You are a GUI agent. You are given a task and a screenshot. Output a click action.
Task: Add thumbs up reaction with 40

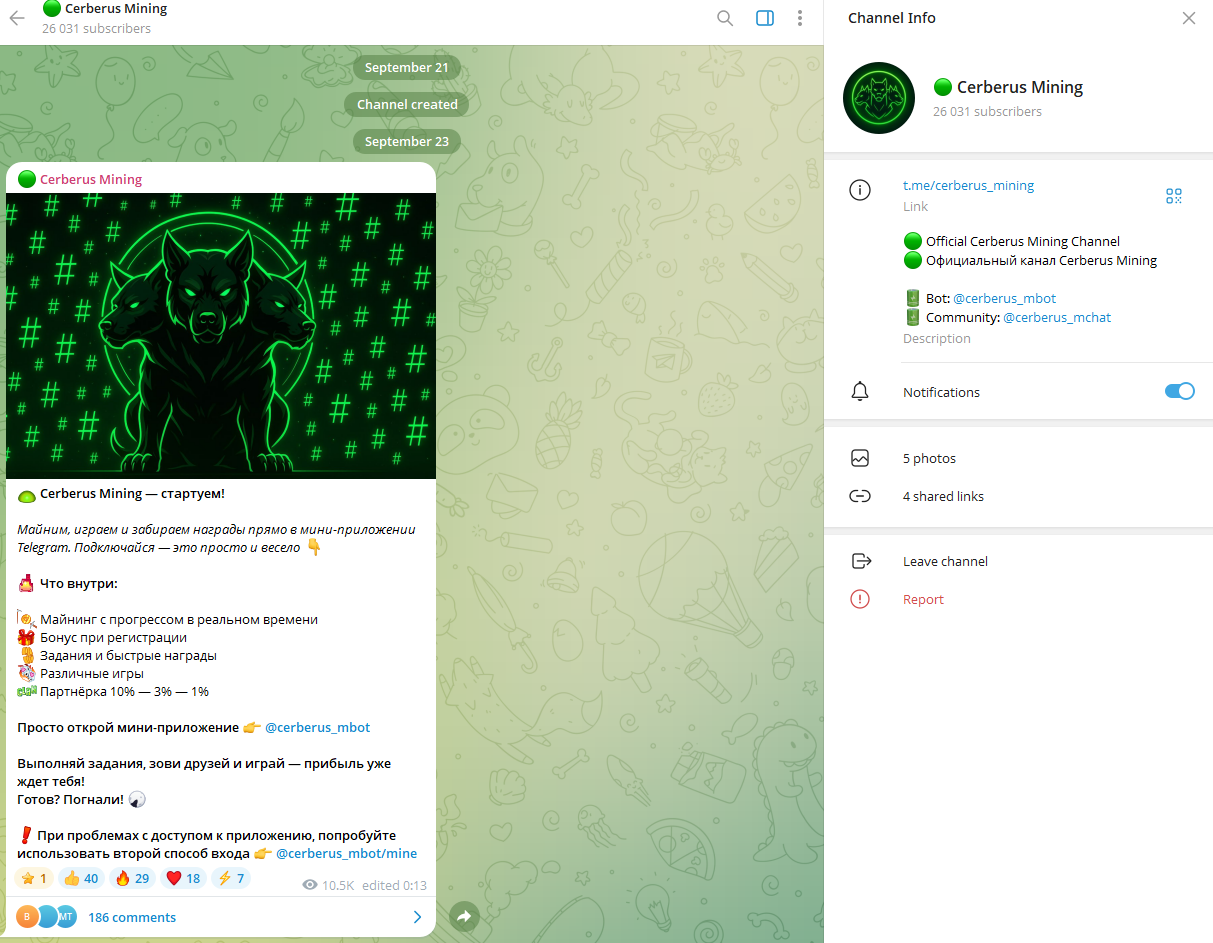(80, 878)
